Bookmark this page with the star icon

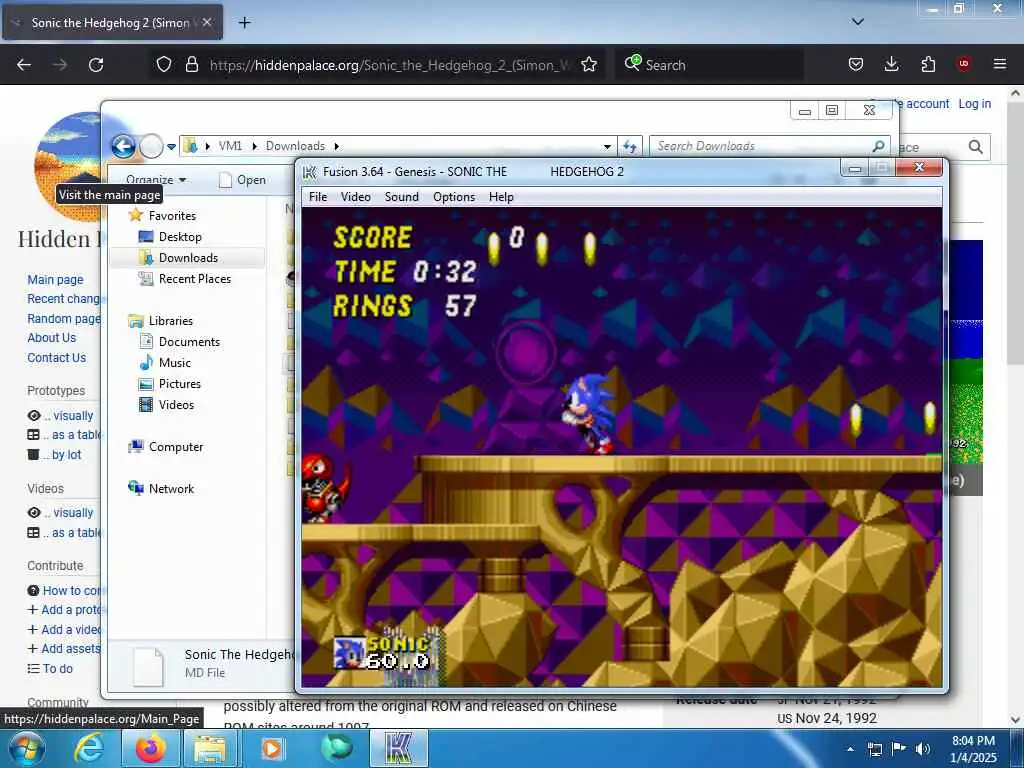pyautogui.click(x=589, y=65)
